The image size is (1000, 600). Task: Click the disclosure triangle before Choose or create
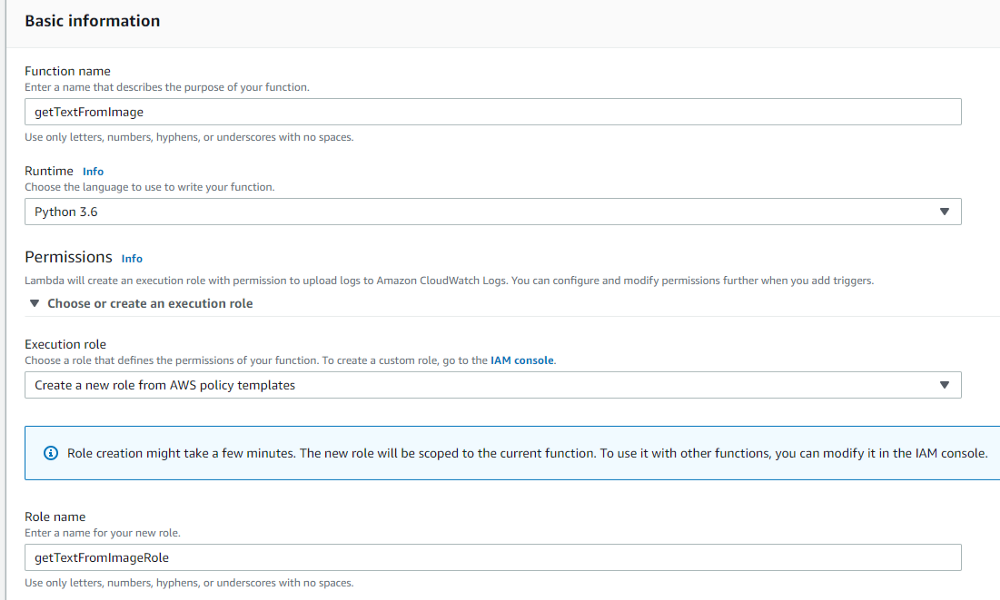[35, 303]
